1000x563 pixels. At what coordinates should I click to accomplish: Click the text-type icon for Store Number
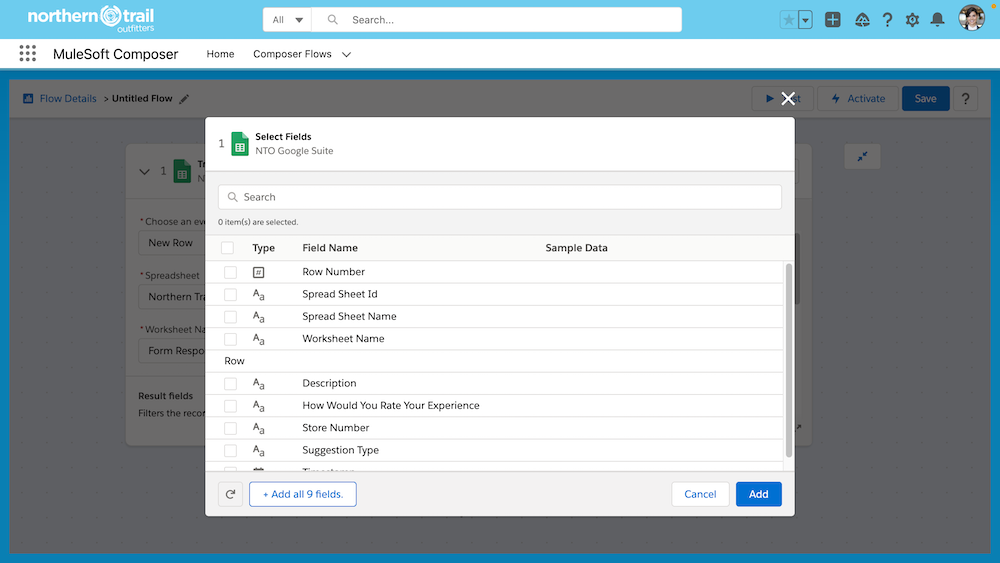pyautogui.click(x=258, y=428)
